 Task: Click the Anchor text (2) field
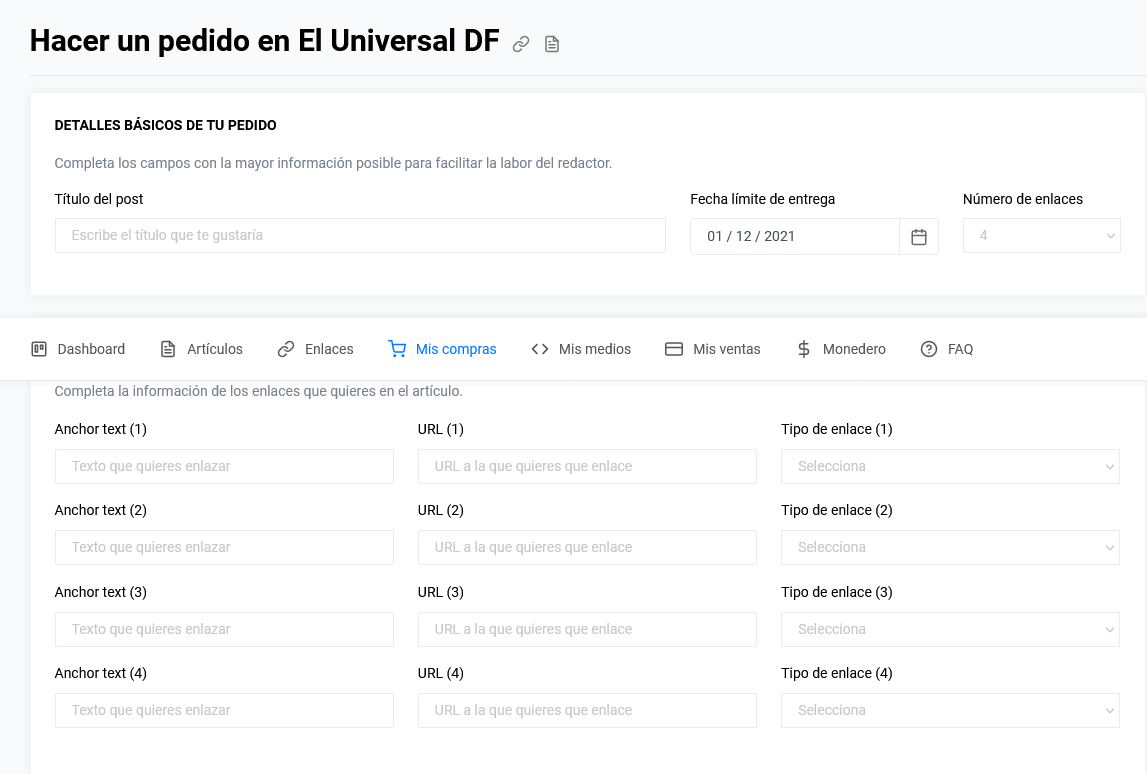224,547
